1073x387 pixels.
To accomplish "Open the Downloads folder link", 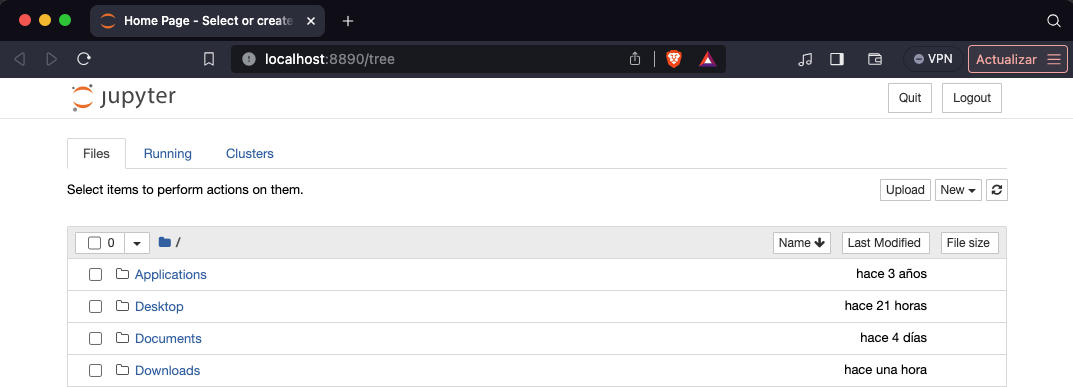I will coord(168,371).
